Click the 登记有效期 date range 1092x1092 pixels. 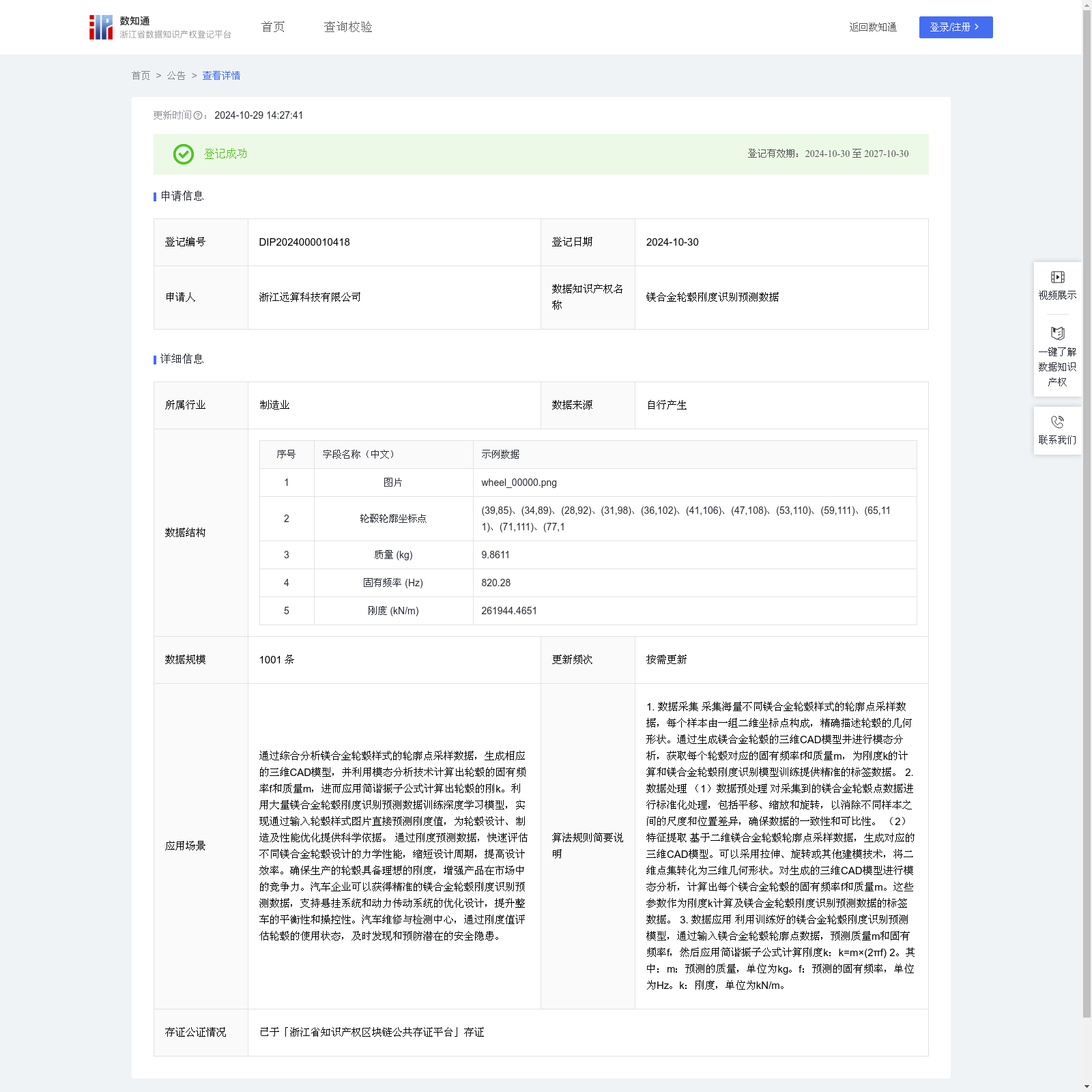(857, 154)
